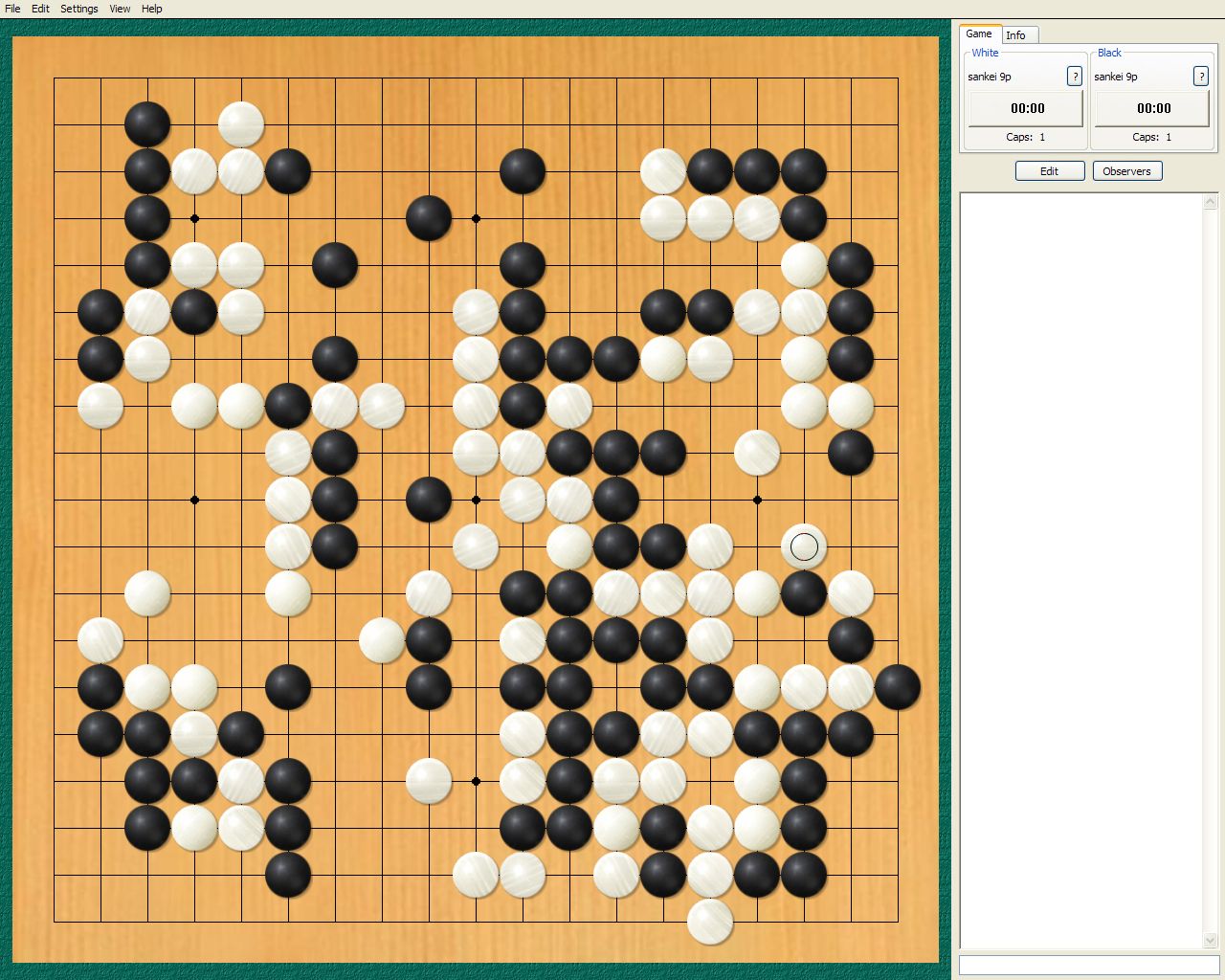
Task: Click the chat panel scroll up arrow
Action: tap(1211, 201)
